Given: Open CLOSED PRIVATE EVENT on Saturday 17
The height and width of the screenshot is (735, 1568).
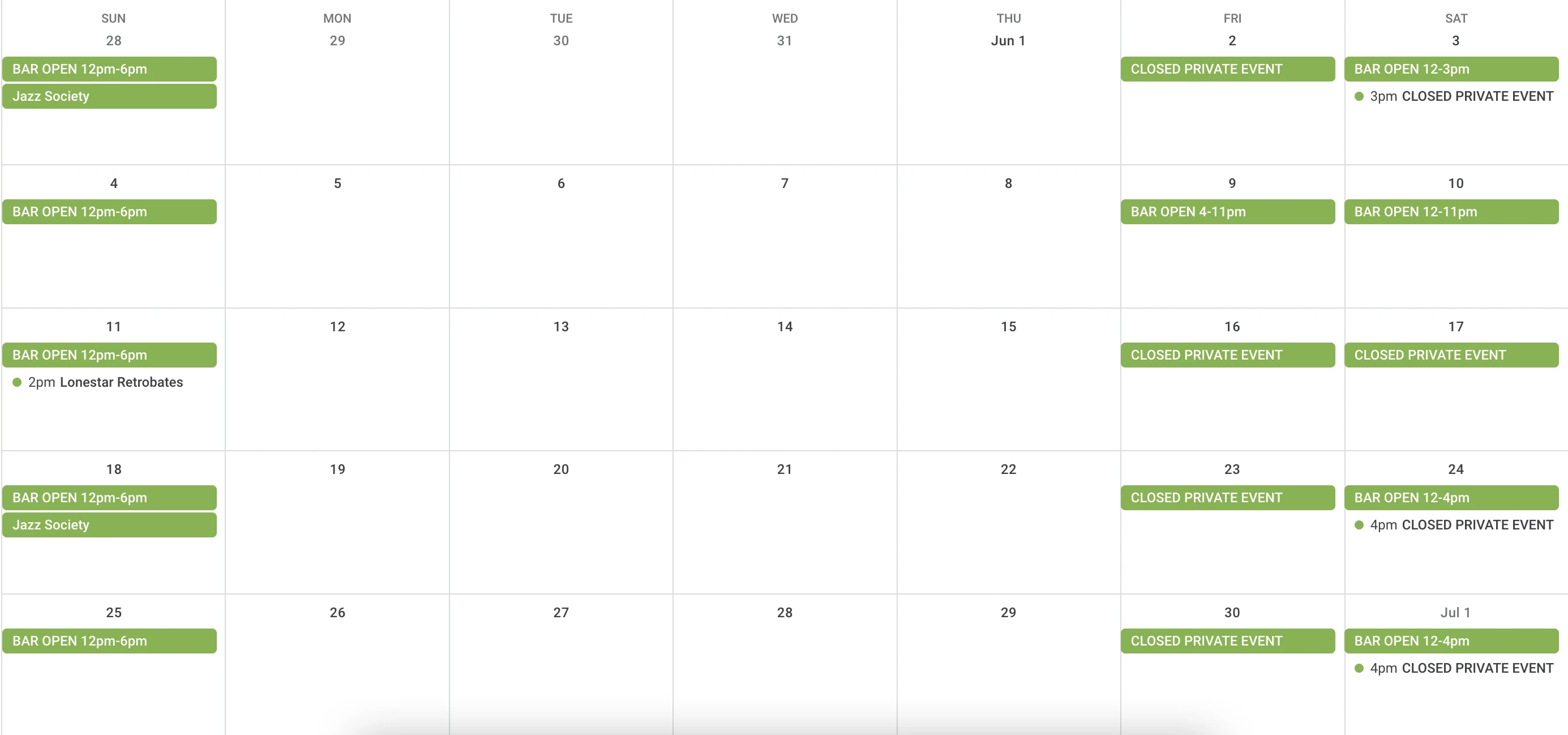Looking at the screenshot, I should click(x=1451, y=355).
